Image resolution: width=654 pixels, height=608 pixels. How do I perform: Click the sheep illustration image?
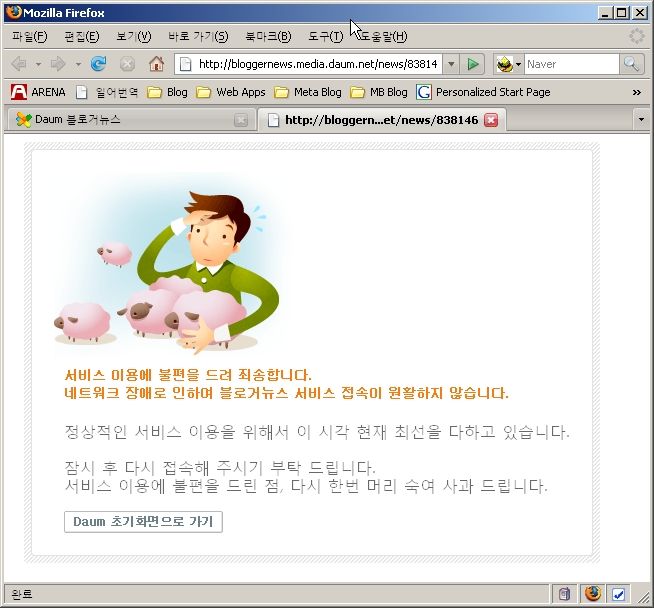pyautogui.click(x=167, y=267)
